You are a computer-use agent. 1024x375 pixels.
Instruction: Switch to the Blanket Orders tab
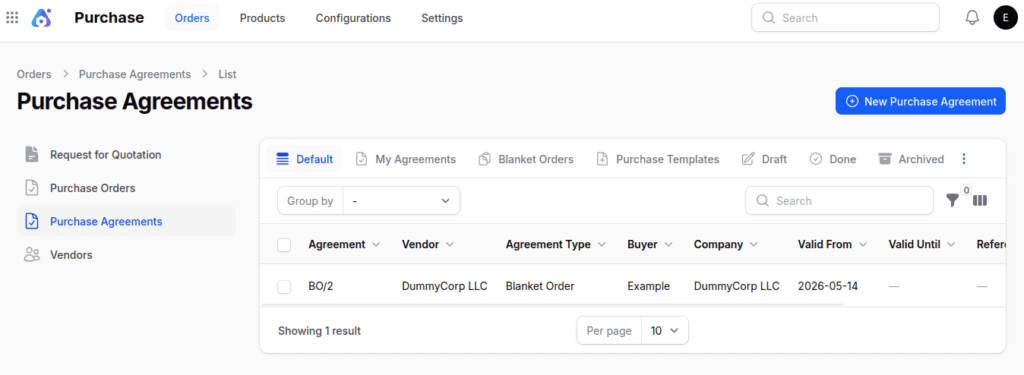[x=526, y=159]
